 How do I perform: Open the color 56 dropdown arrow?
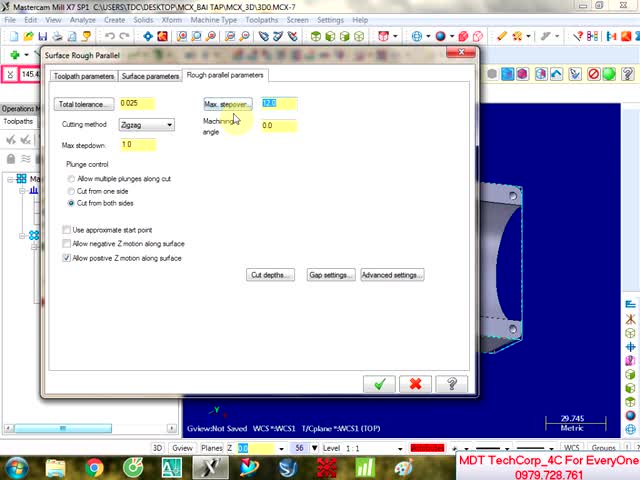(x=315, y=448)
